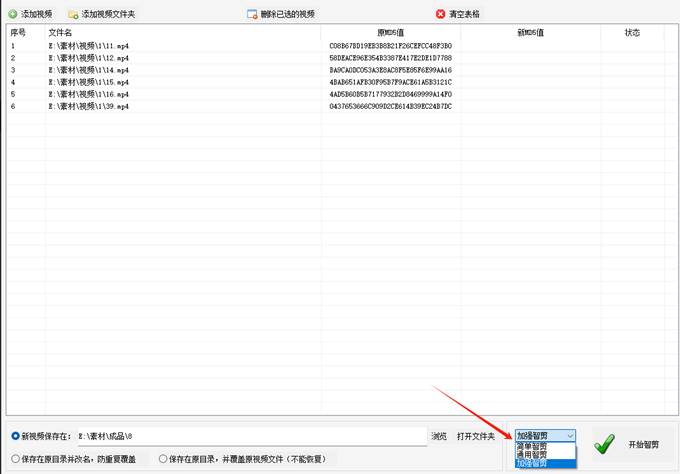
Task: Click the 新MD5值 column header
Action: (530, 33)
